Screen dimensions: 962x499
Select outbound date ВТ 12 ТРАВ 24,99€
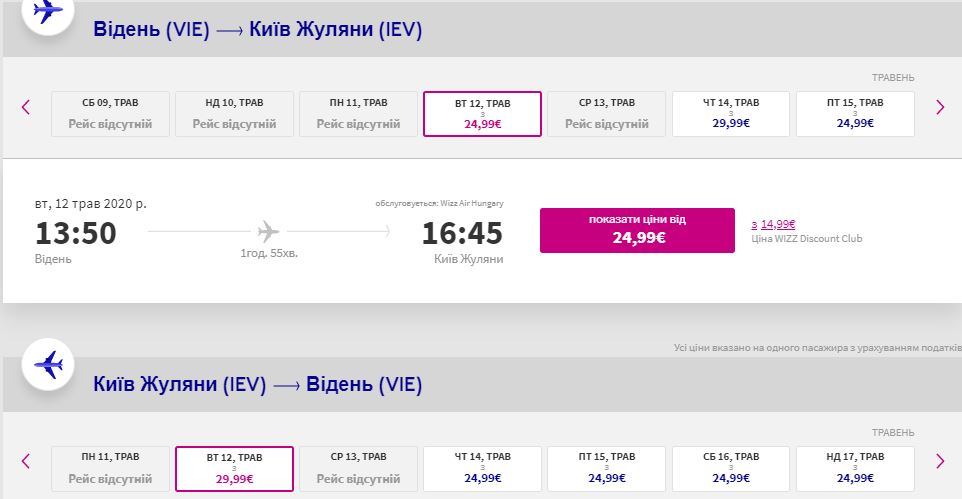point(482,114)
